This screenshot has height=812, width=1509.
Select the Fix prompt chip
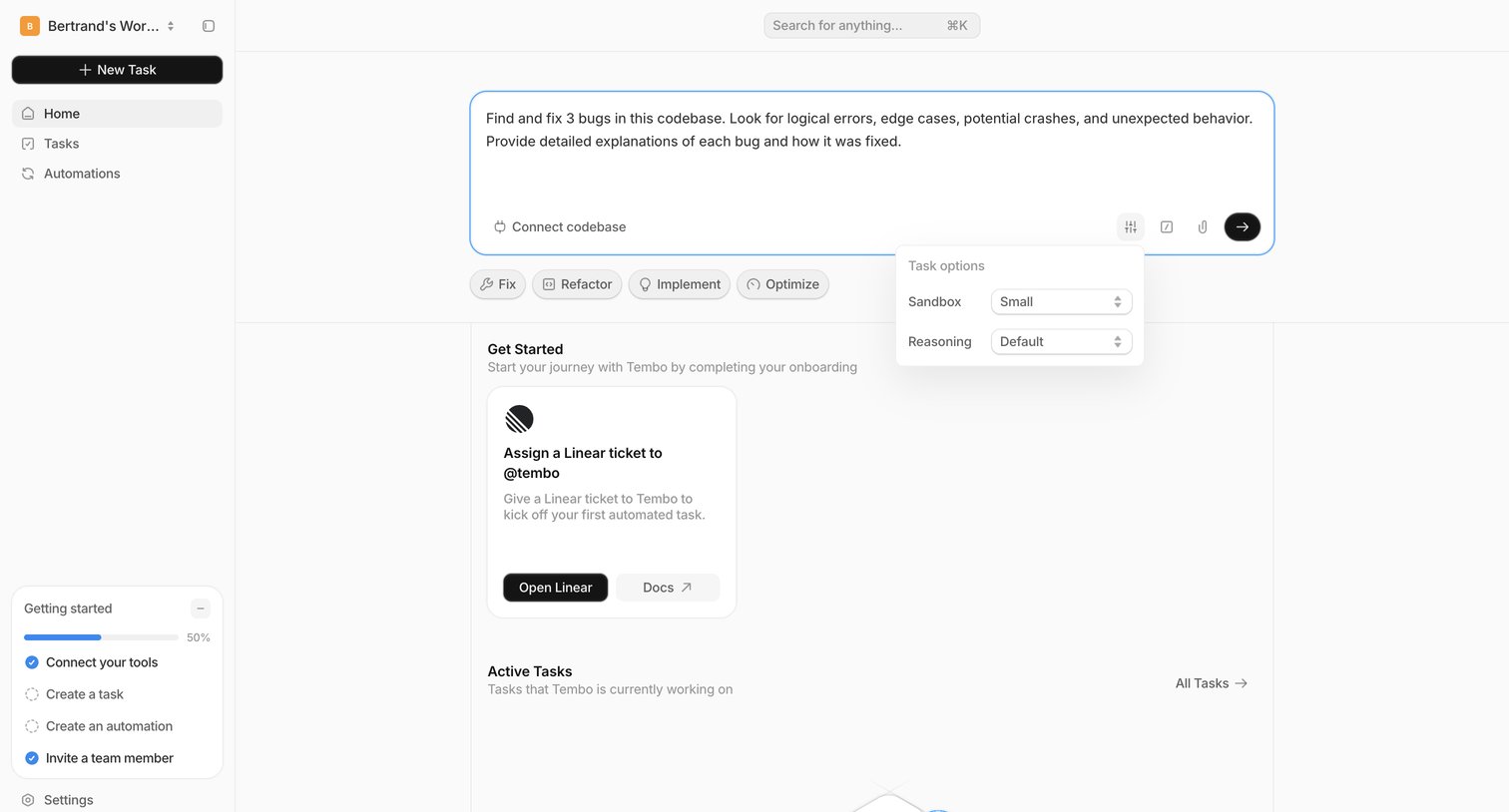498,284
